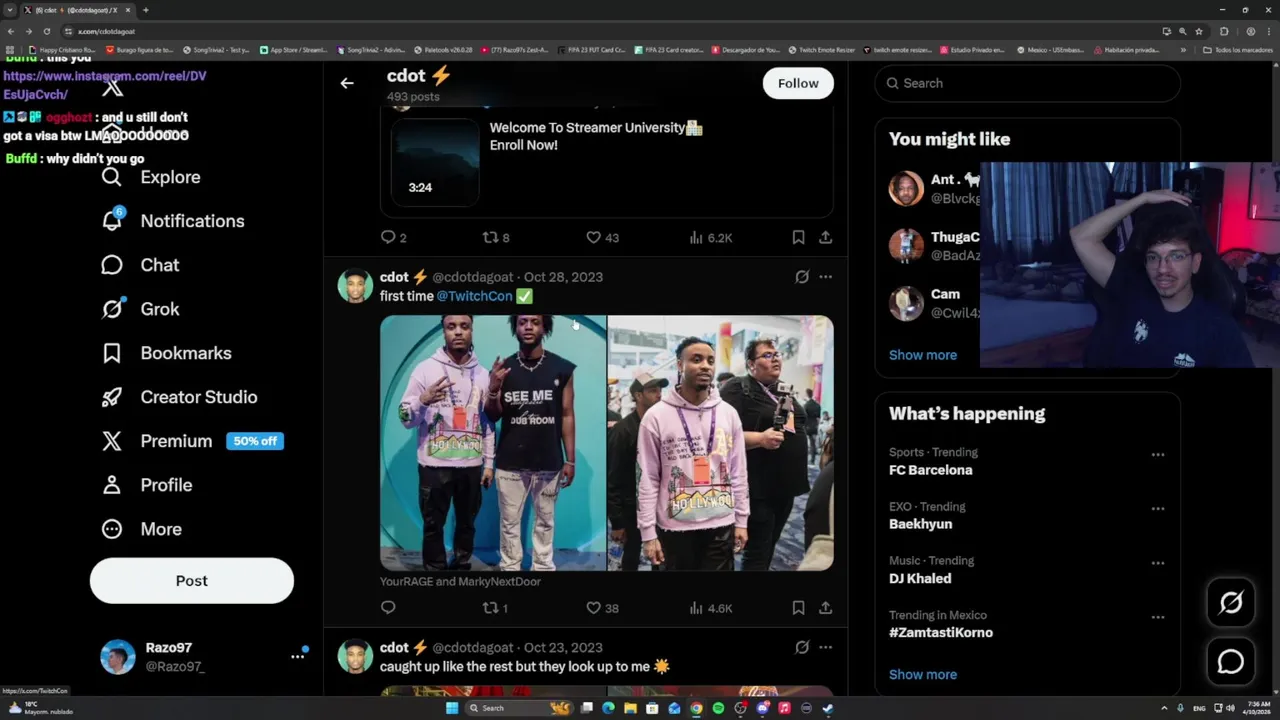The image size is (1280, 720).
Task: Share the Streamer University post
Action: point(825,237)
